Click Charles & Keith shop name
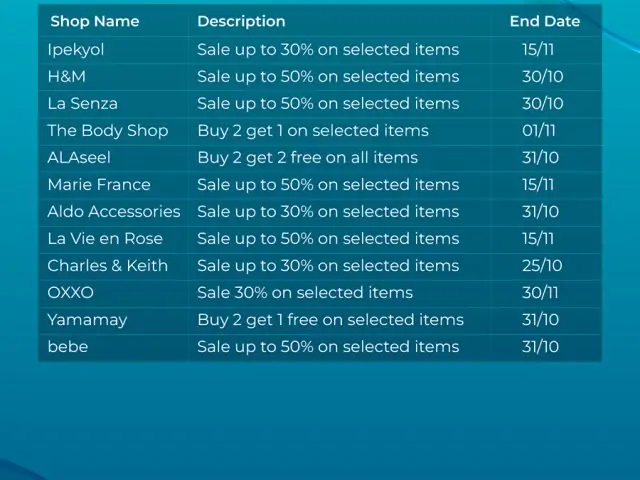The height and width of the screenshot is (480, 640). pyautogui.click(x=107, y=266)
